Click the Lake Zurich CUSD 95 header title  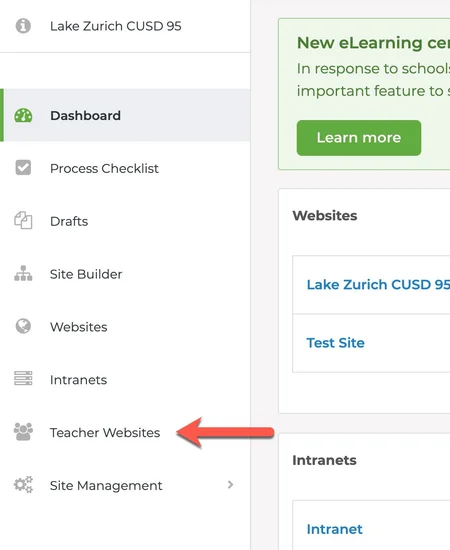[x=116, y=26]
